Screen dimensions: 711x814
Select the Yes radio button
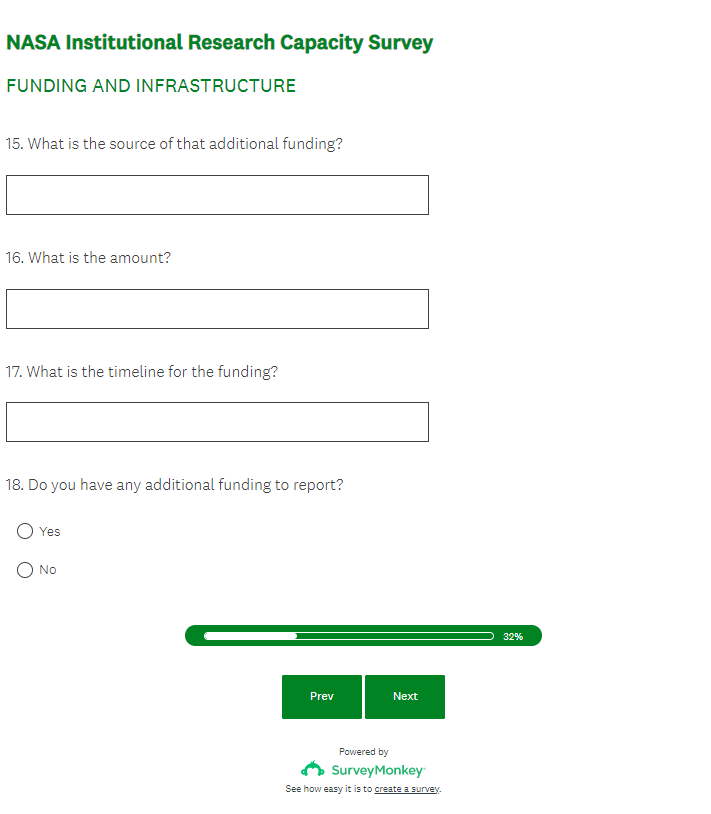pyautogui.click(x=25, y=531)
